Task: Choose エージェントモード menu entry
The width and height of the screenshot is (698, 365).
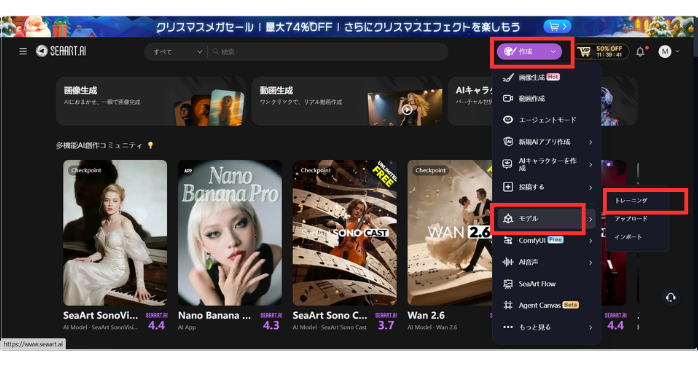Action: tap(547, 120)
